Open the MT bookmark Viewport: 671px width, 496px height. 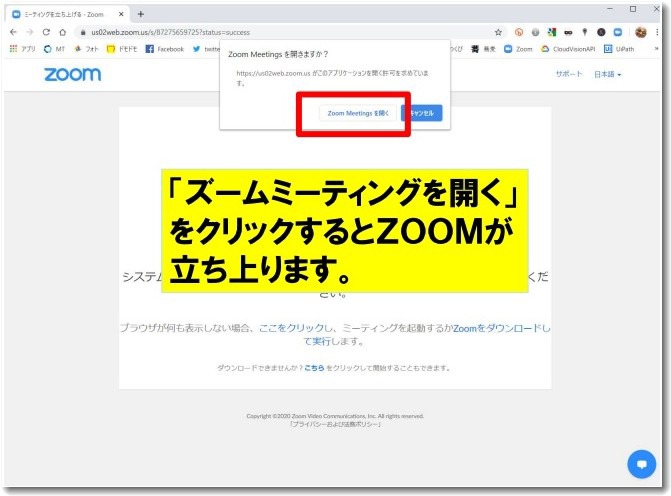[54, 49]
